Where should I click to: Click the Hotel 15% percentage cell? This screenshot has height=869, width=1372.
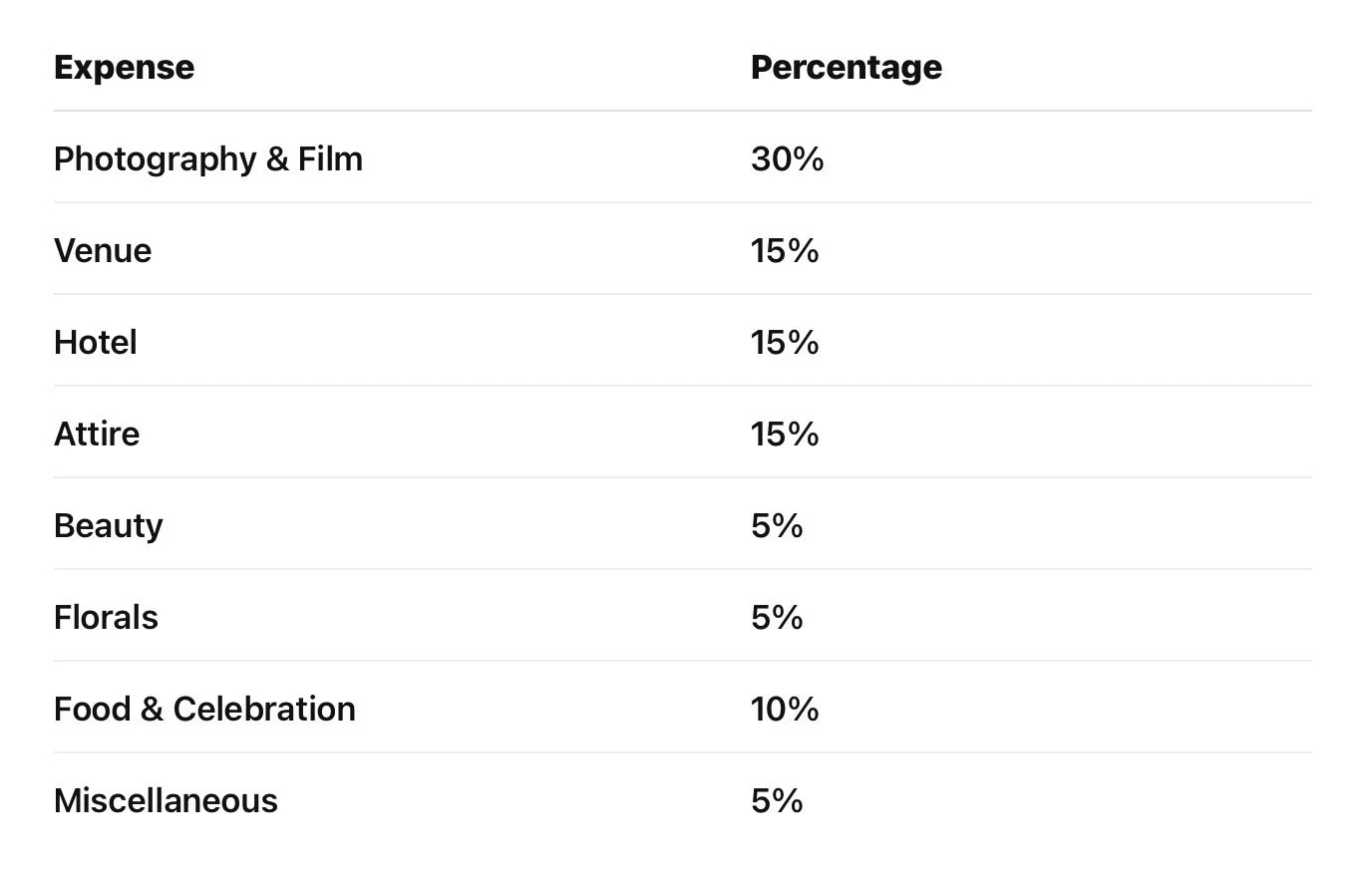[785, 343]
